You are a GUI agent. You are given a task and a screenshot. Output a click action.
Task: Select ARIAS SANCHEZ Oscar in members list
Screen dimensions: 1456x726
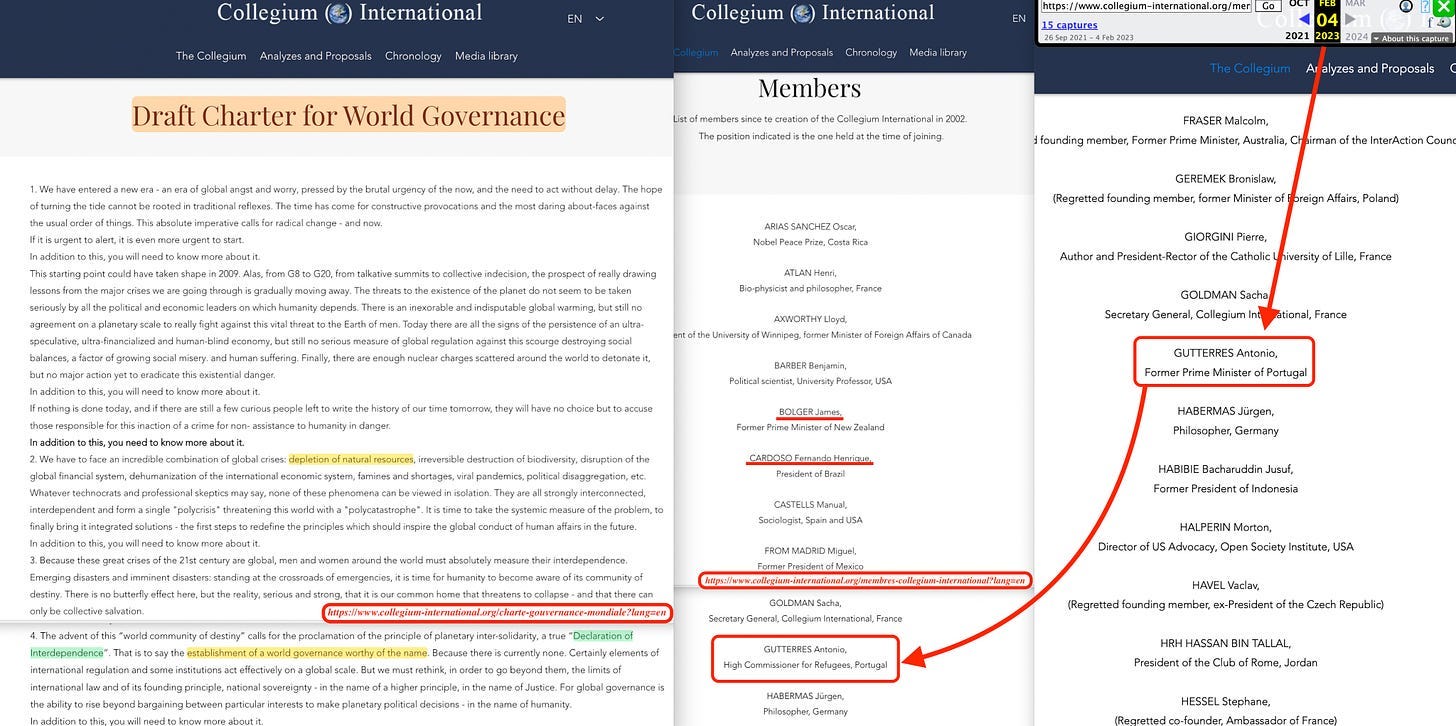point(810,226)
